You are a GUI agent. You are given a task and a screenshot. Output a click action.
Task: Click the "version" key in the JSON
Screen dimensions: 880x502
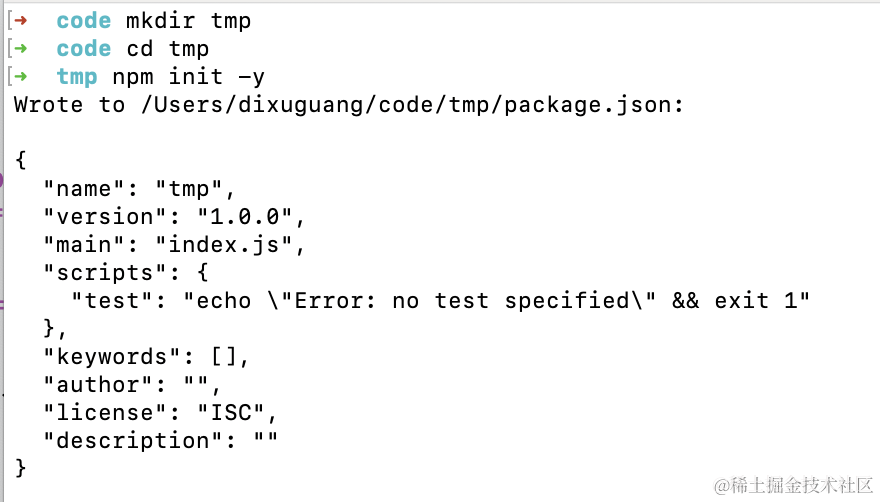(106, 217)
